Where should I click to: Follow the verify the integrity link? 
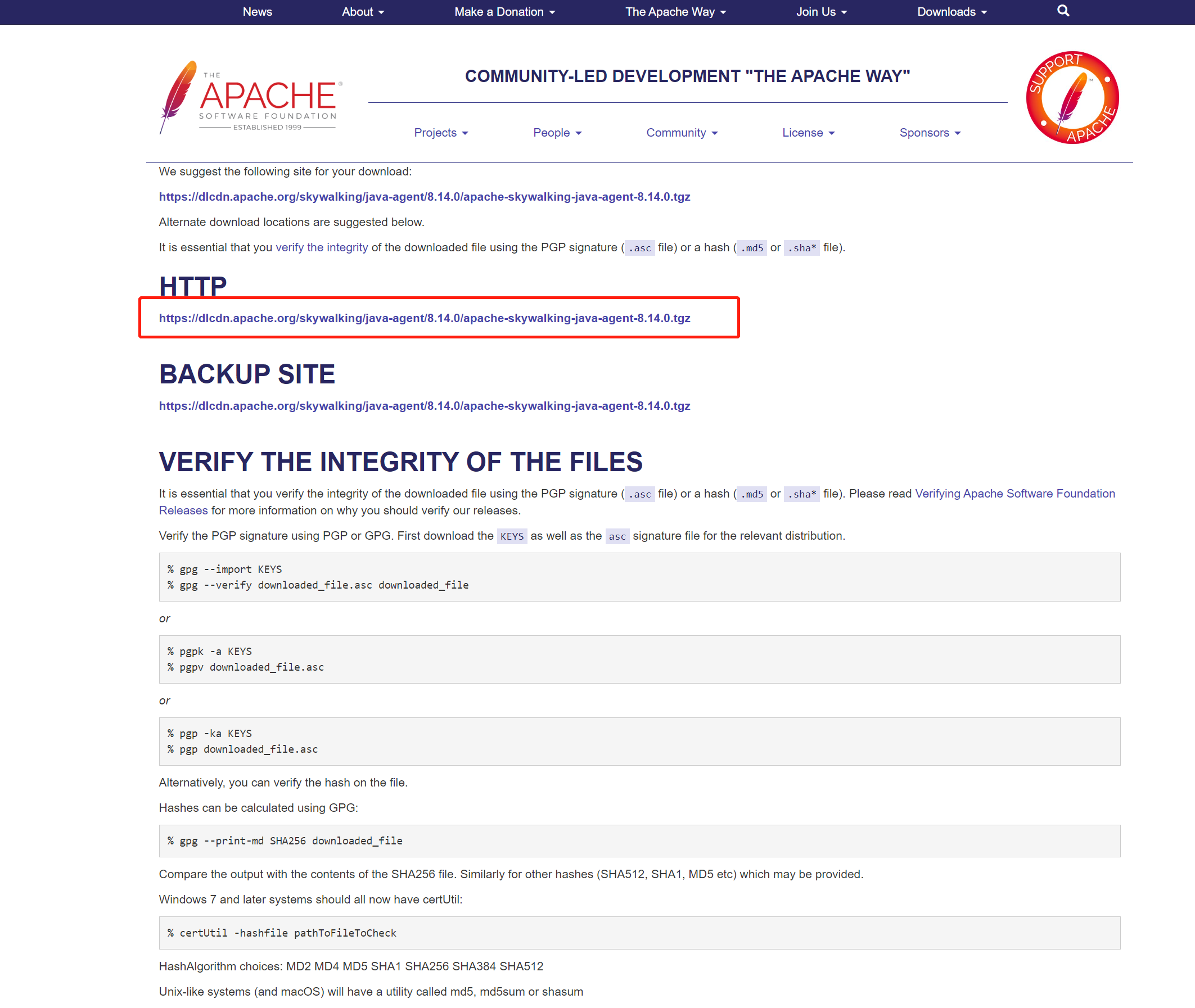tap(321, 247)
